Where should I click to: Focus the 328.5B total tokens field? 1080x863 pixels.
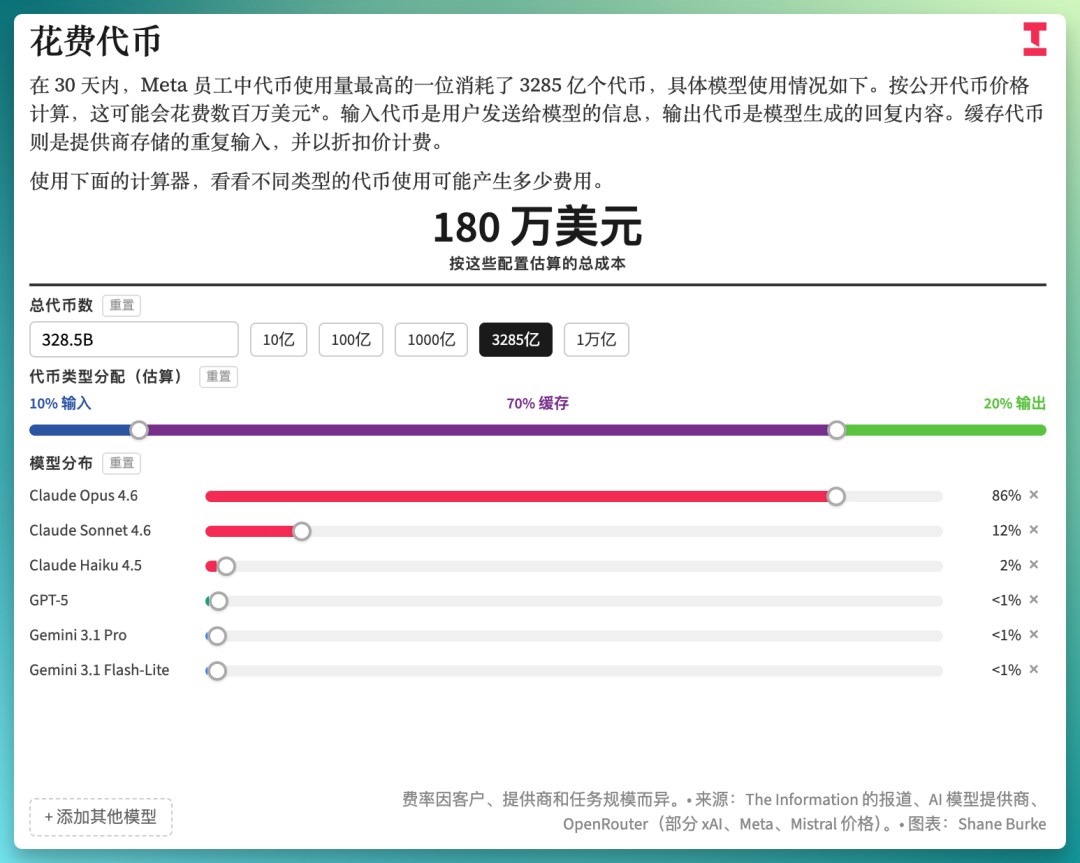[x=134, y=340]
